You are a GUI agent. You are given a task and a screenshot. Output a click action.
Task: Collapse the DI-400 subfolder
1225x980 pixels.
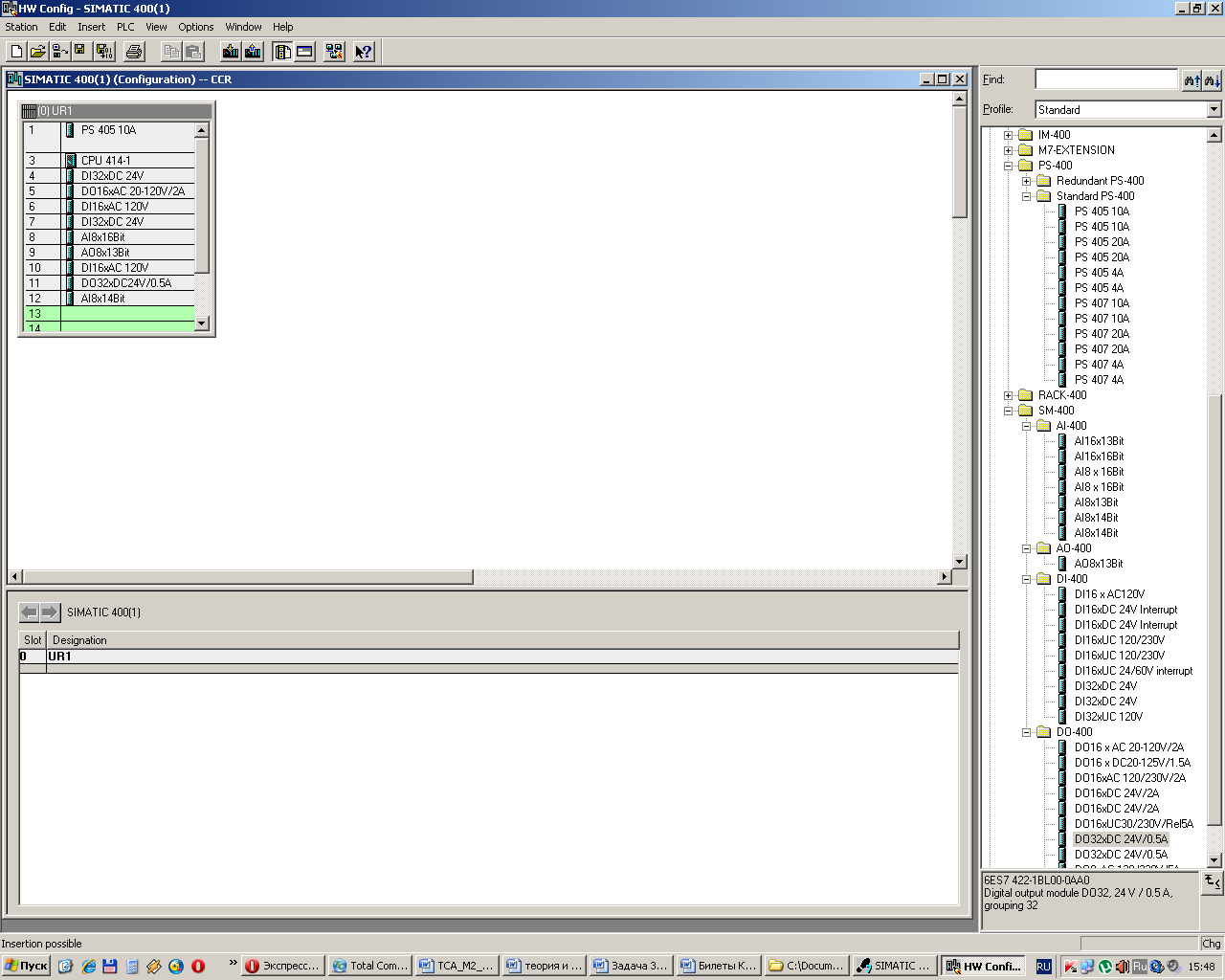(1026, 579)
